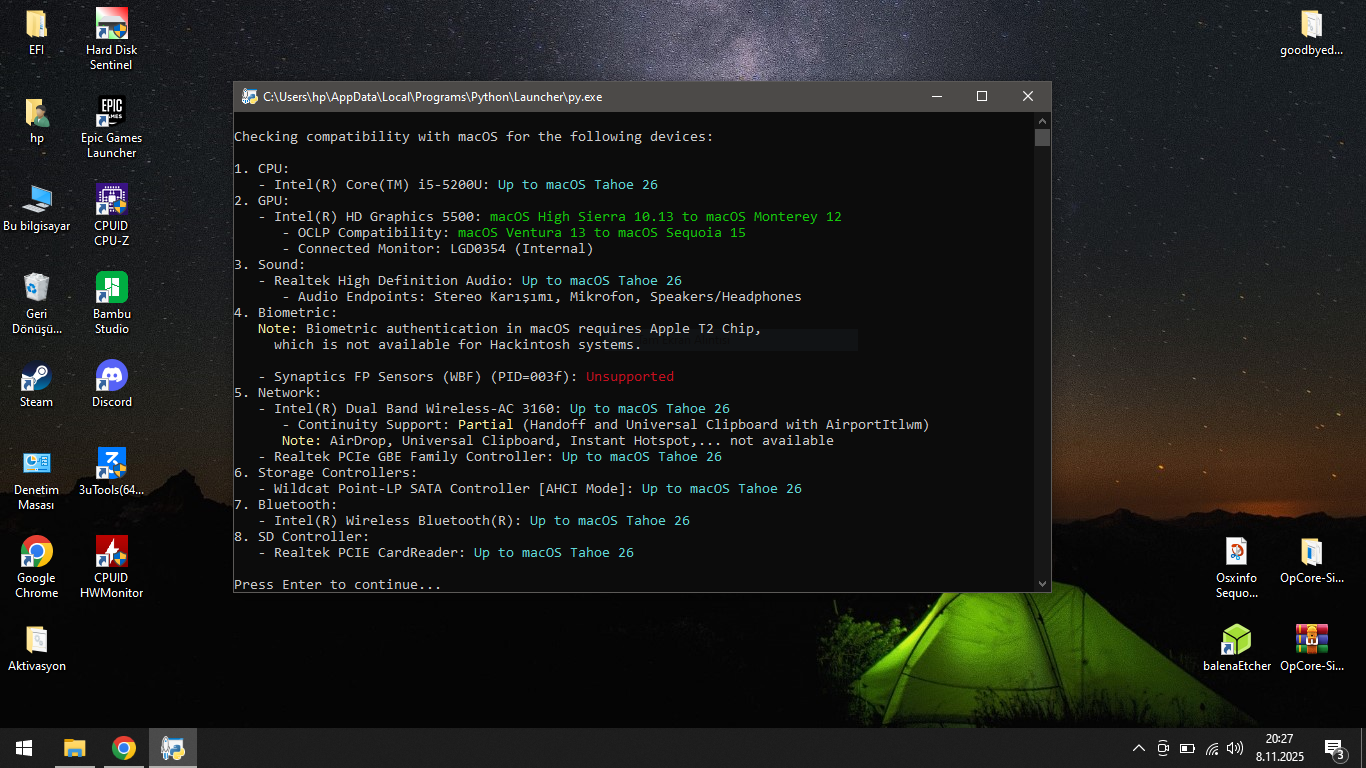
Task: Click the py.exe console title bar icon
Action: tap(249, 97)
